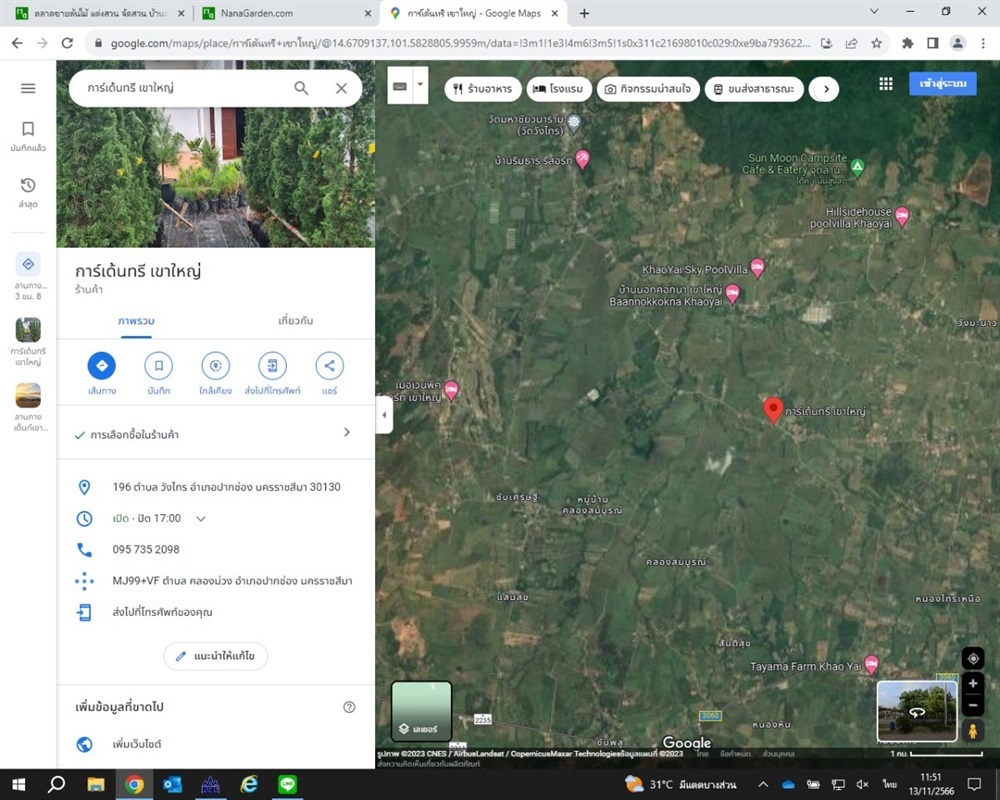This screenshot has height=800, width=1000.
Task: Click KhaoYai Sky PoolVilla marker
Action: point(757,268)
